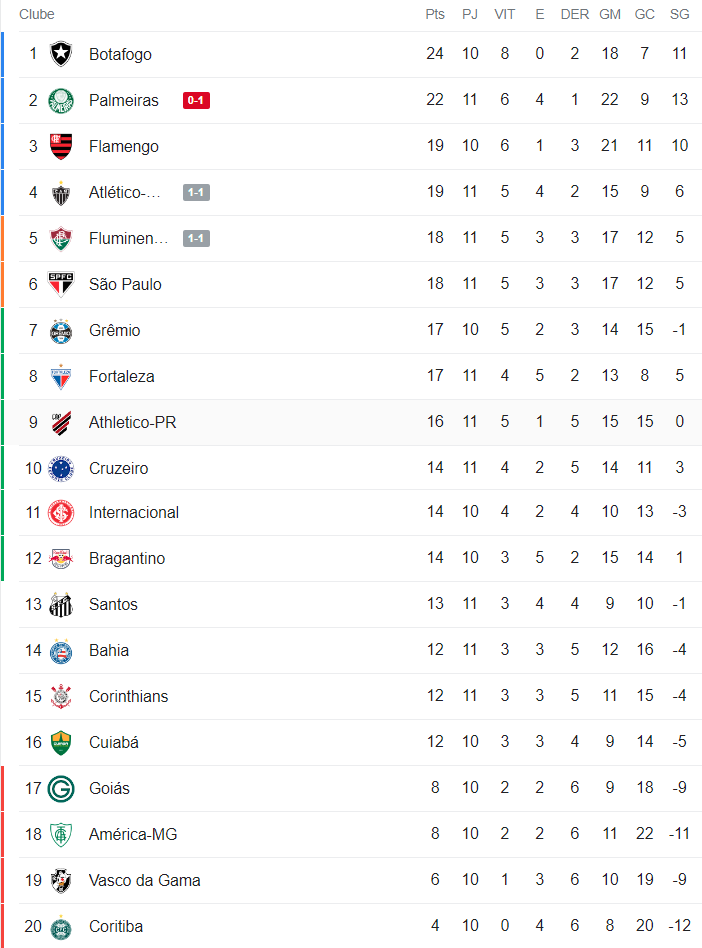
Task: Click the São Paulo club crest
Action: [x=61, y=284]
